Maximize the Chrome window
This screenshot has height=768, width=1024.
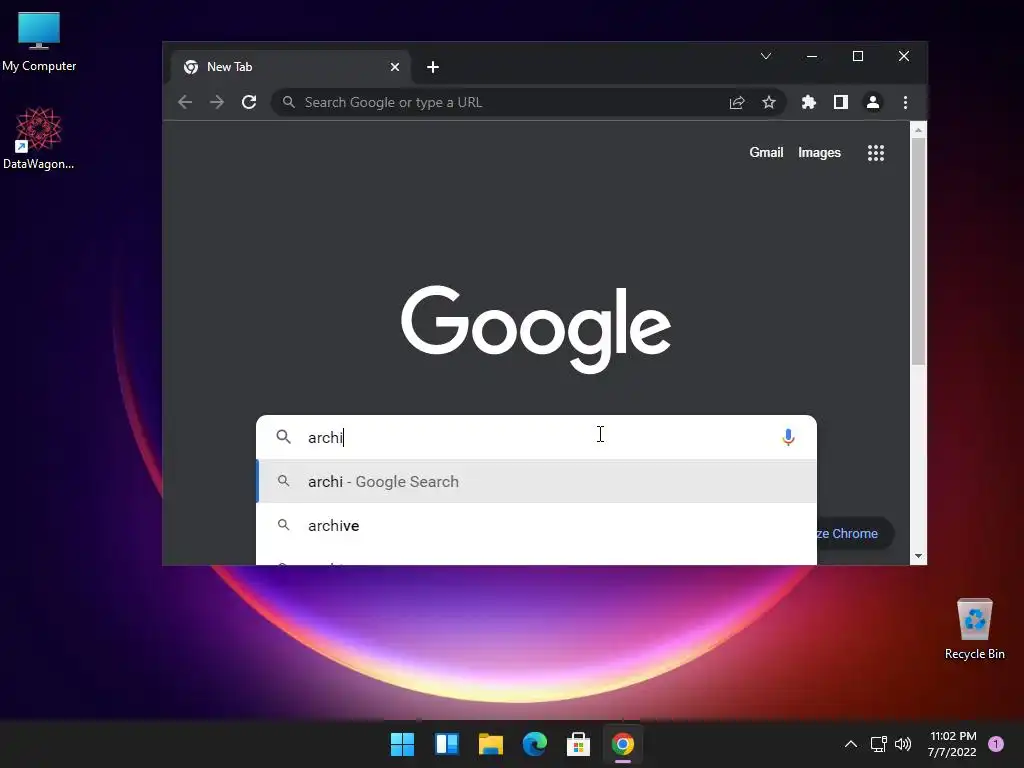click(x=858, y=56)
